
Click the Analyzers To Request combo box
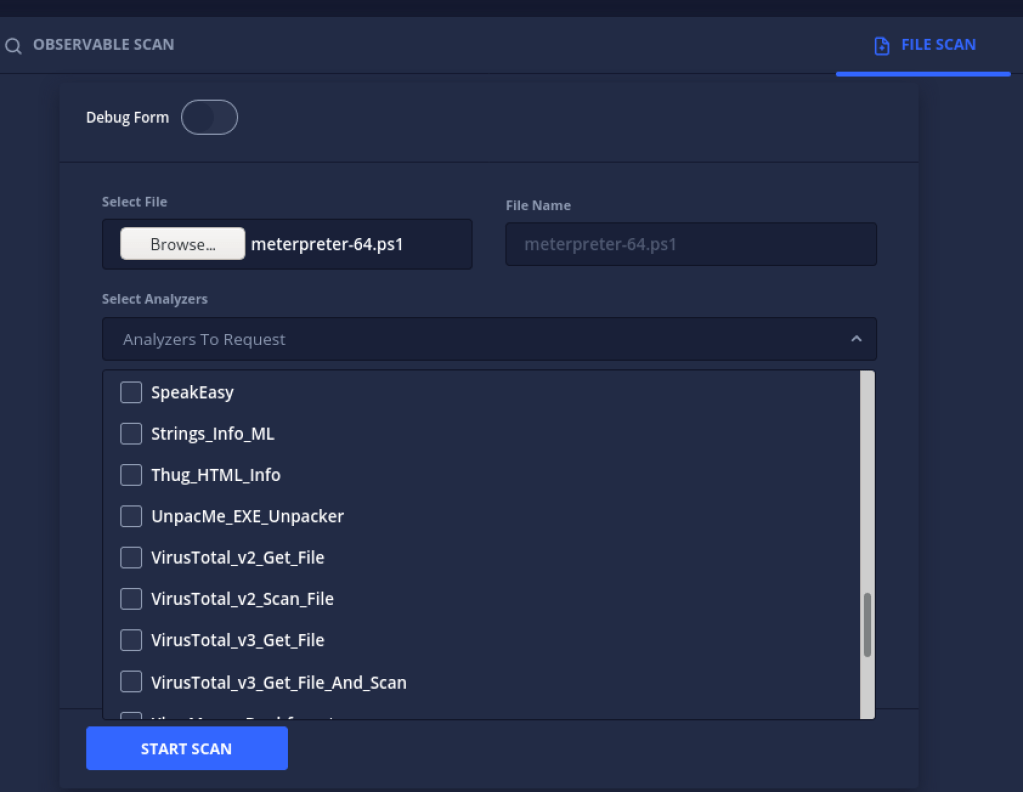(x=470, y=339)
